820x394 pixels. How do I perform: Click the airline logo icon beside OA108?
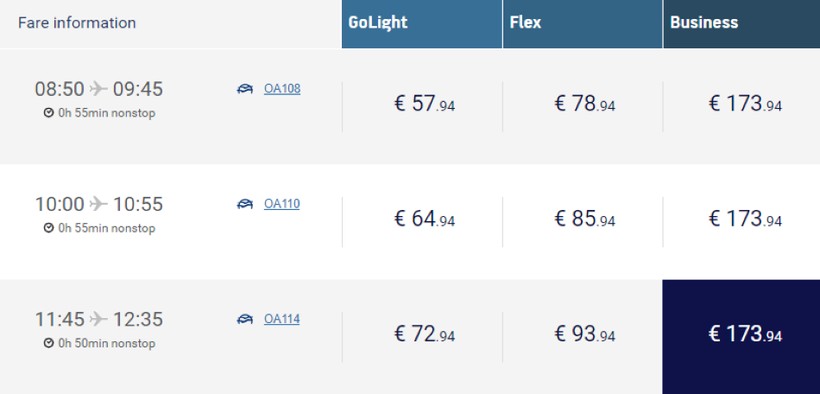click(x=245, y=89)
